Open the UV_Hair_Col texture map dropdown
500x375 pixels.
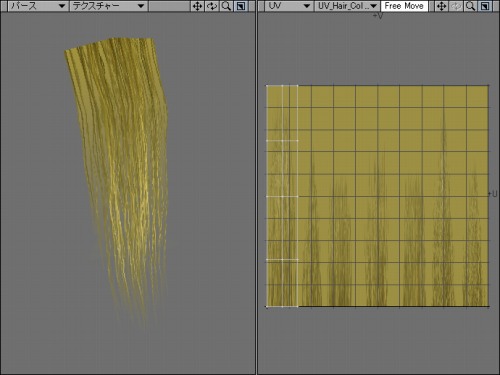(x=347, y=6)
